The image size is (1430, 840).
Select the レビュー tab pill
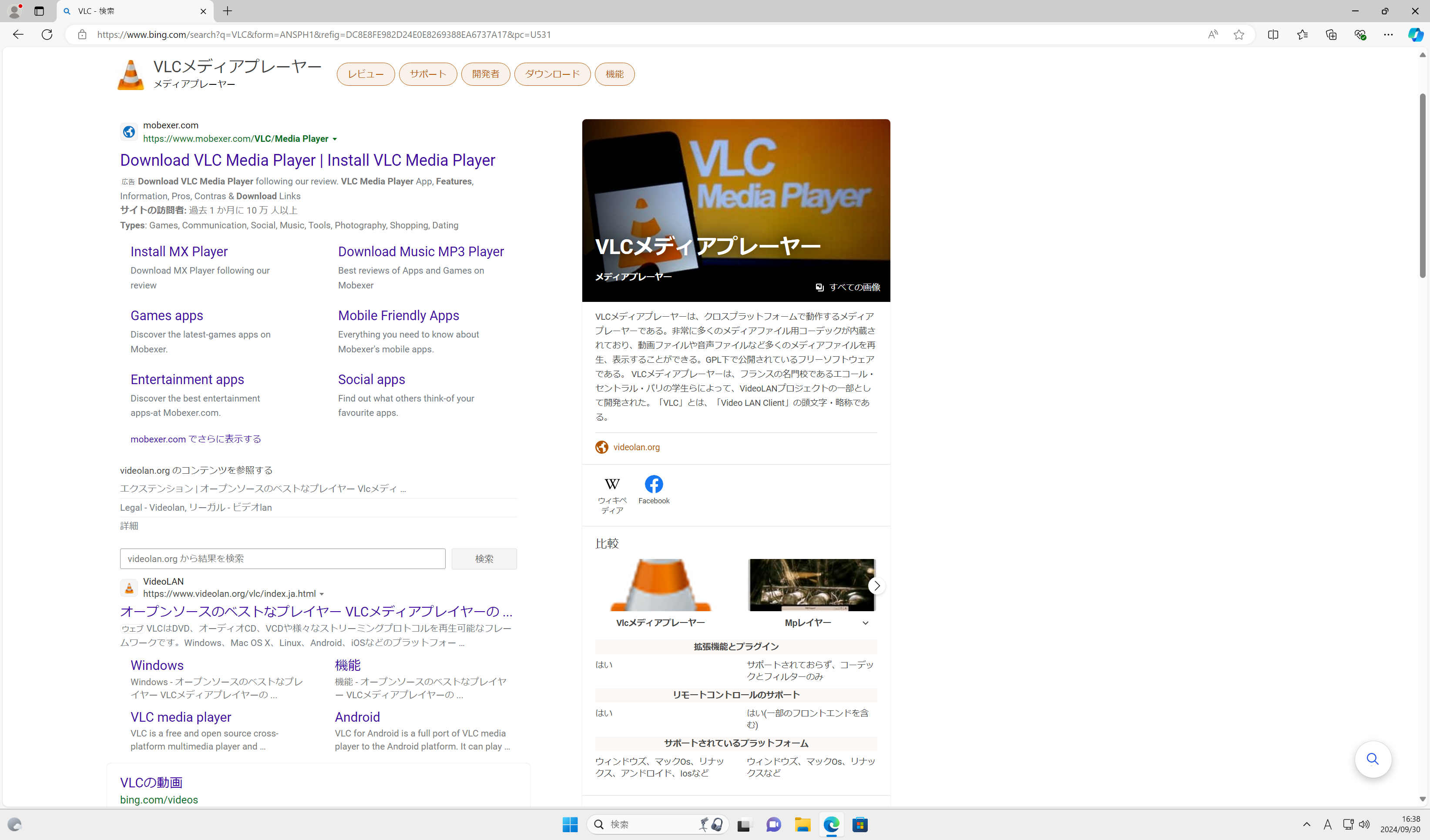click(x=366, y=74)
